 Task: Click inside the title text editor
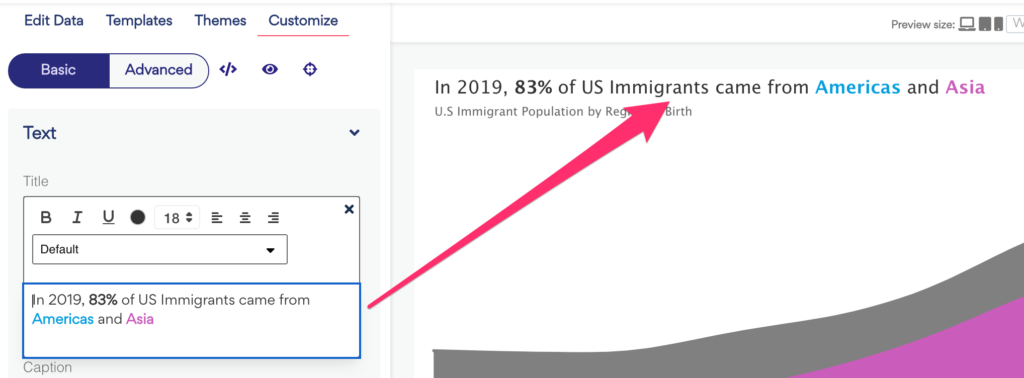[x=191, y=320]
